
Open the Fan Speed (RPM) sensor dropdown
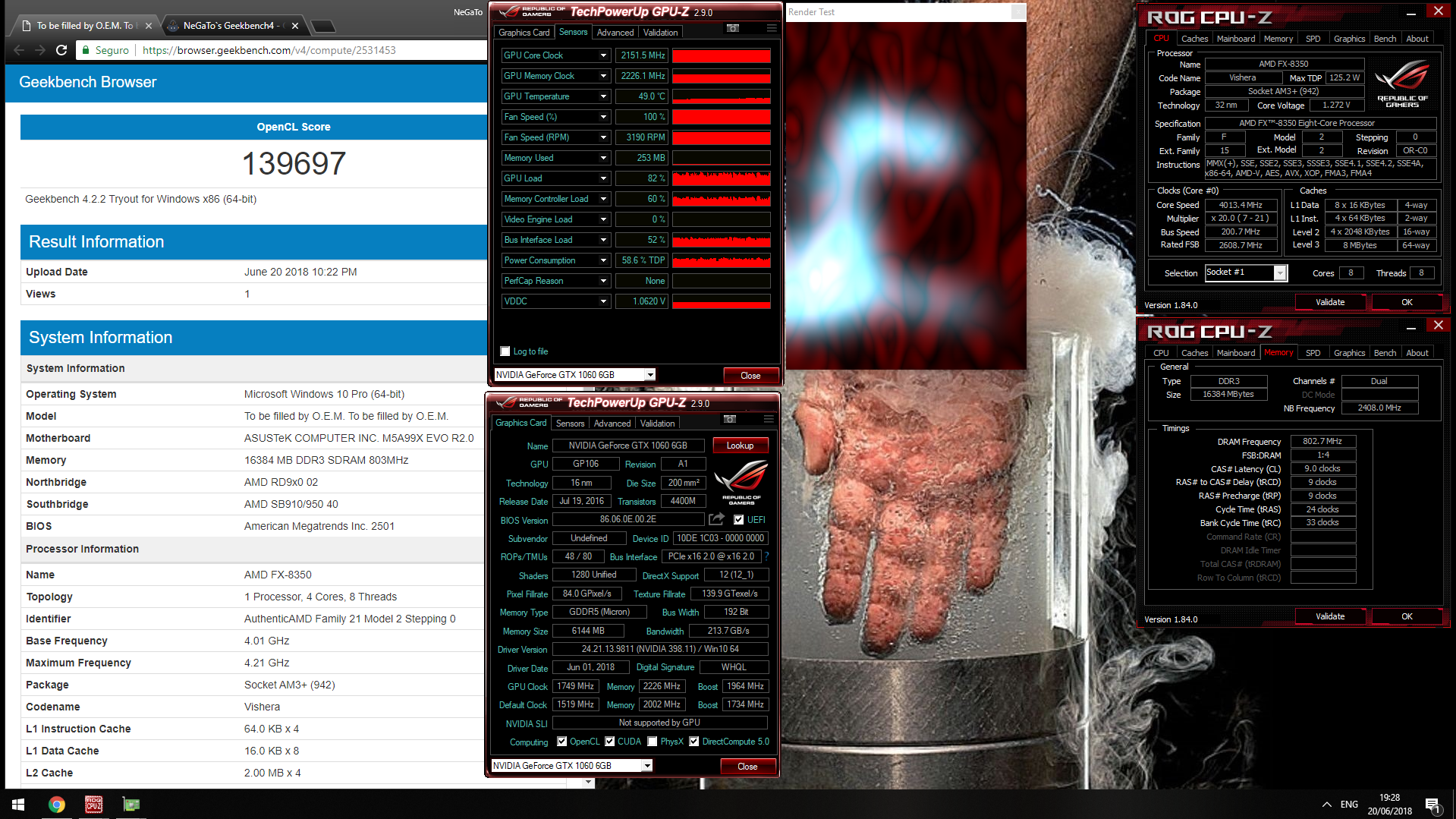(603, 137)
